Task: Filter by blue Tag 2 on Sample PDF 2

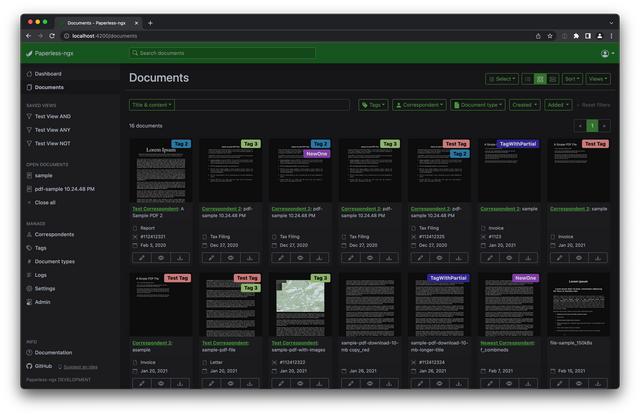Action: tap(181, 144)
